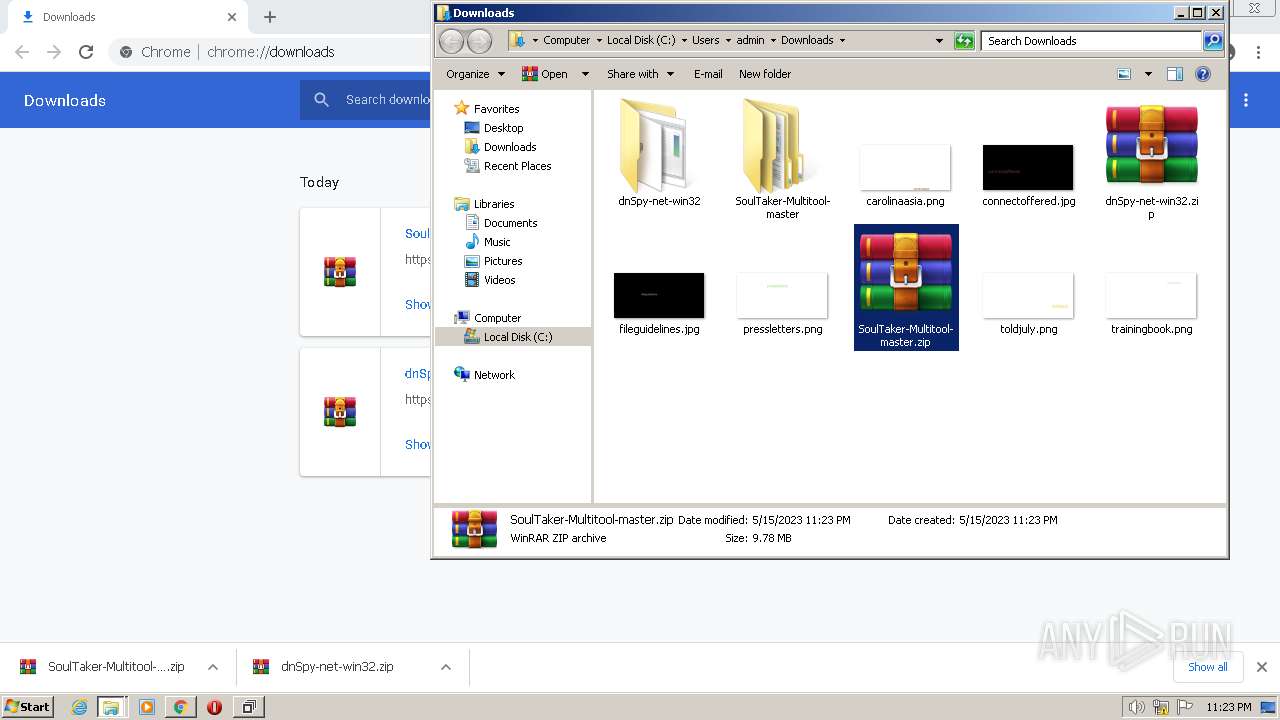Open Chrome Downloads three-dot menu

click(x=1246, y=100)
